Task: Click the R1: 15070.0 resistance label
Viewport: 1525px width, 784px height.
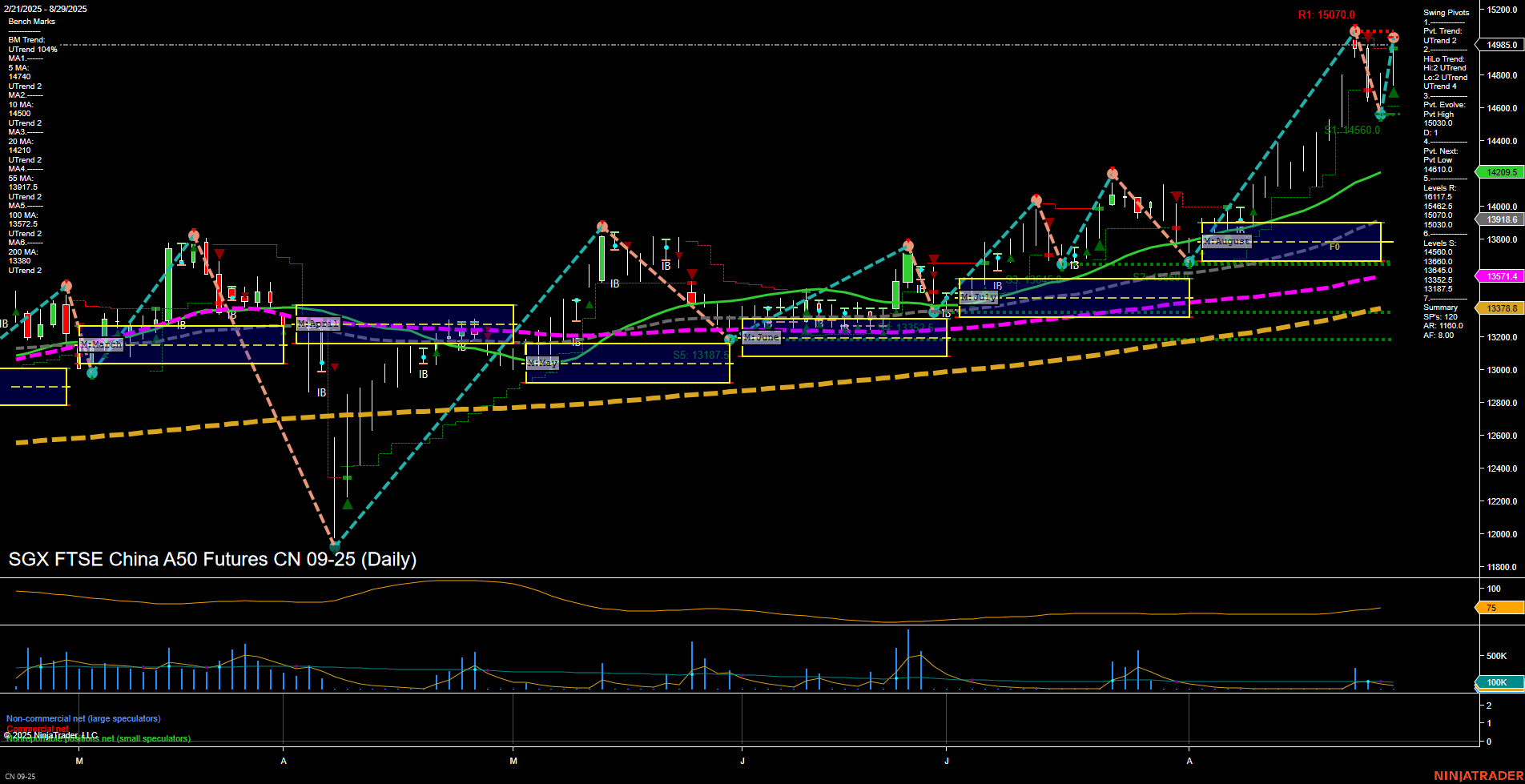Action: [1326, 14]
